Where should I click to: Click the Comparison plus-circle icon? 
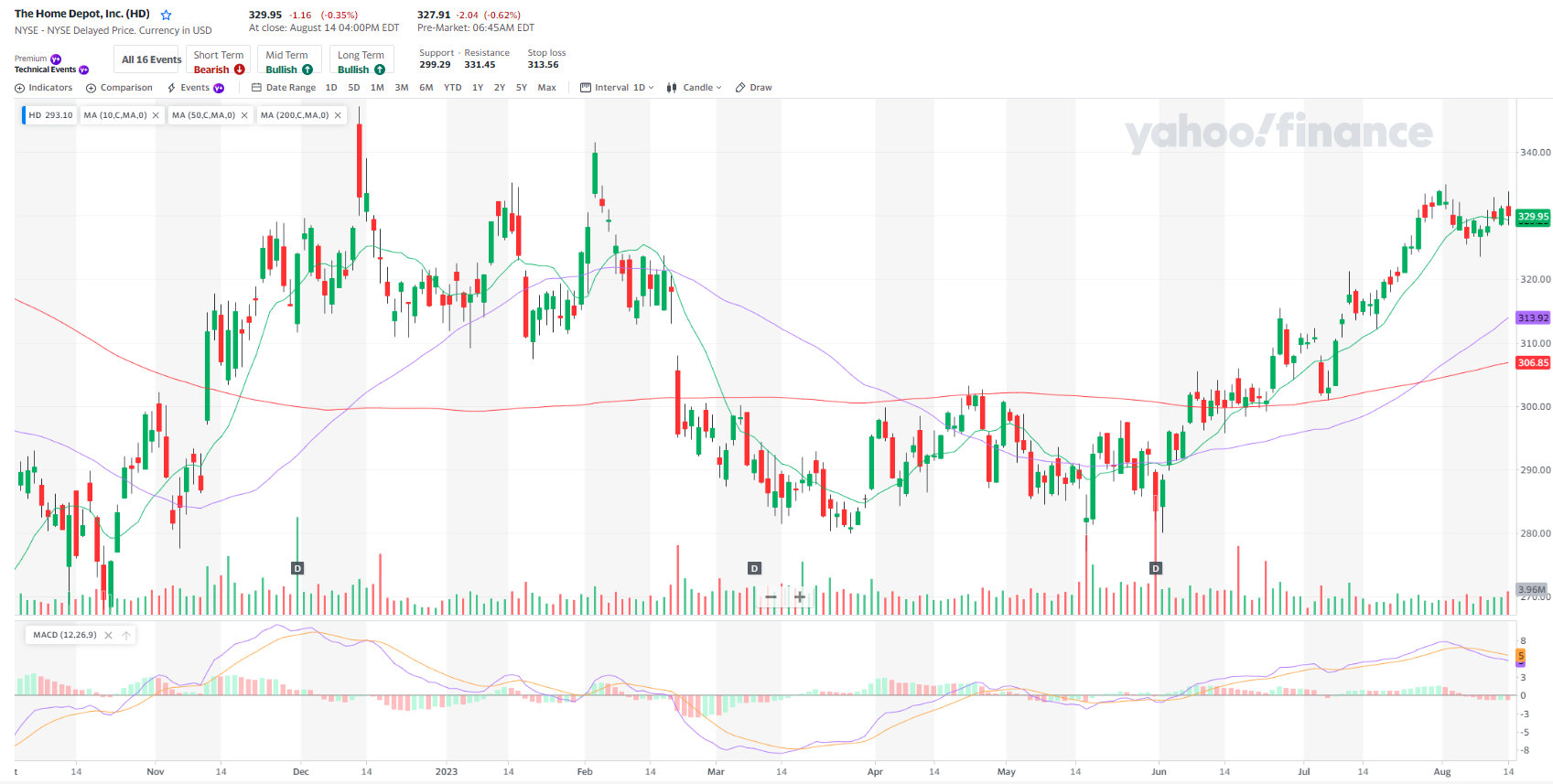click(x=92, y=88)
